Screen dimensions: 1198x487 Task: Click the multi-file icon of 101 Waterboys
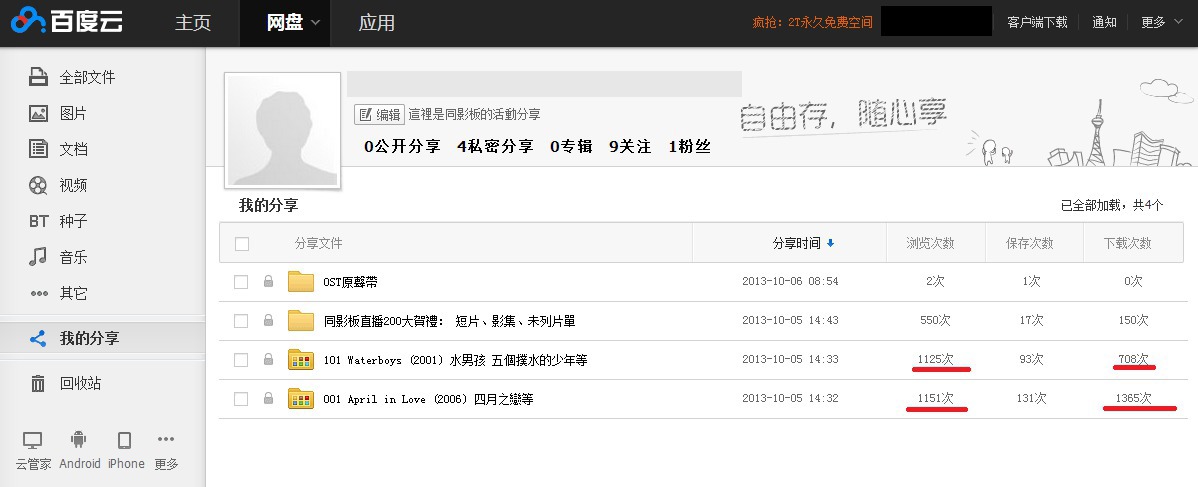coord(301,359)
